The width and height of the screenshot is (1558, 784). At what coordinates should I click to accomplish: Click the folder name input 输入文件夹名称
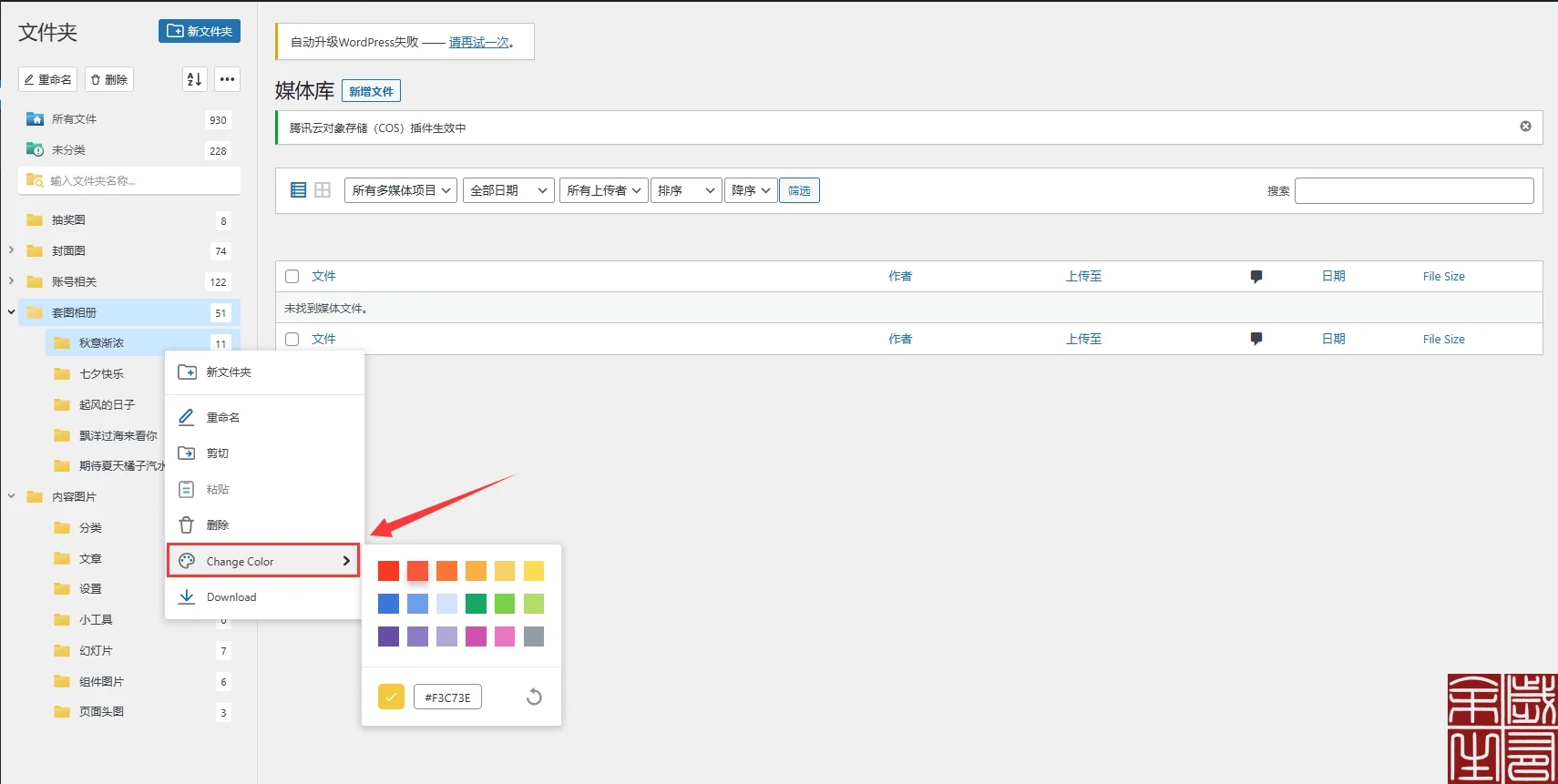click(129, 180)
